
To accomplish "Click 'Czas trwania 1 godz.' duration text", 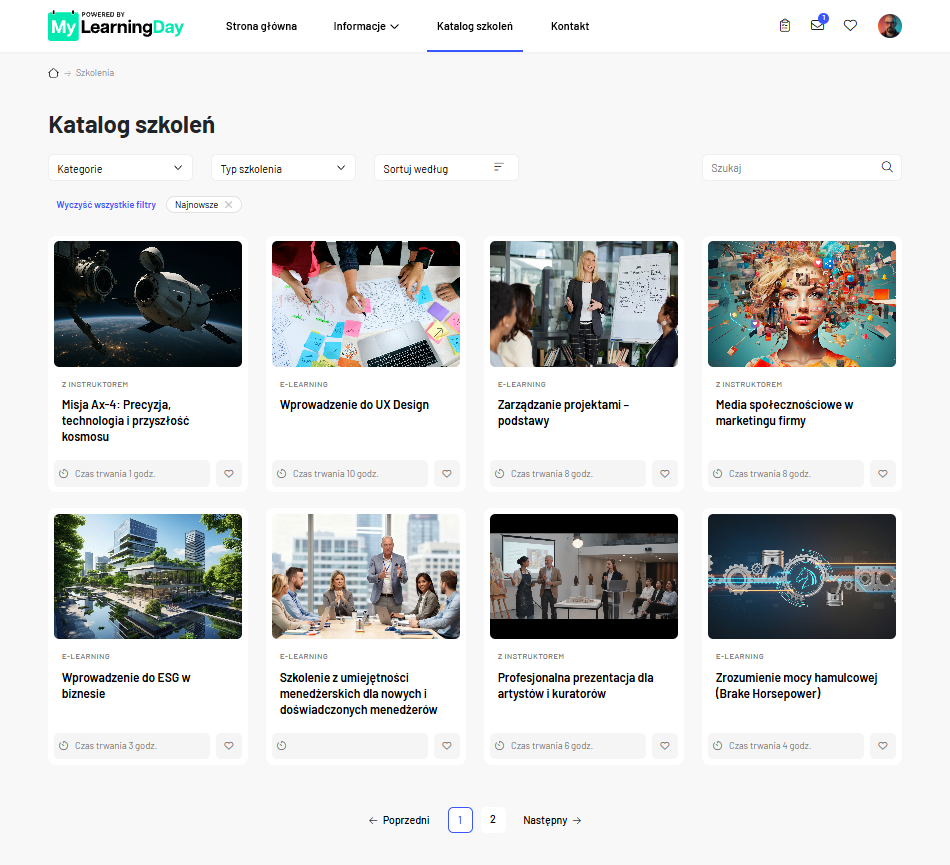I will pos(115,474).
